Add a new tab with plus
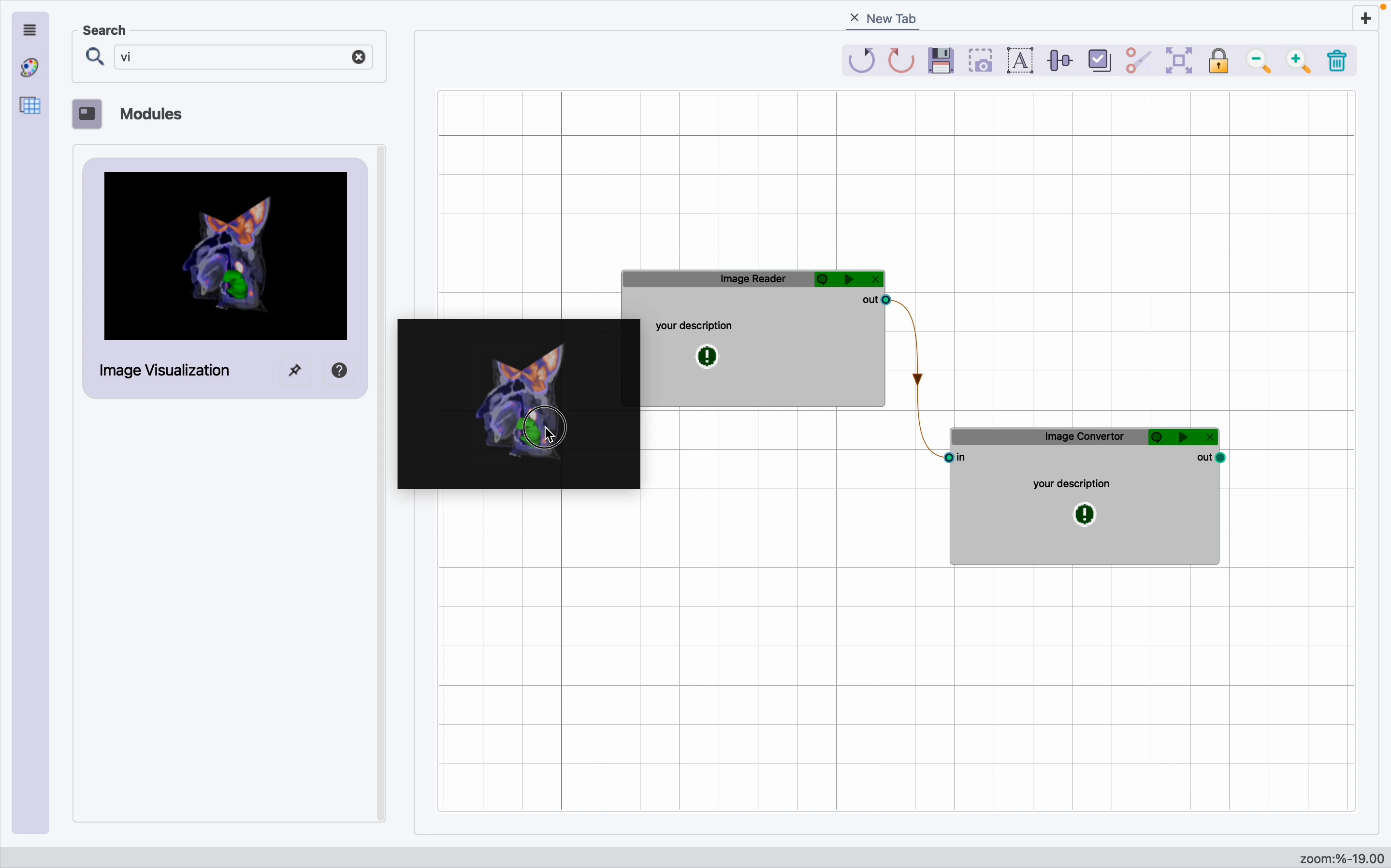The image size is (1391, 868). (x=1366, y=18)
